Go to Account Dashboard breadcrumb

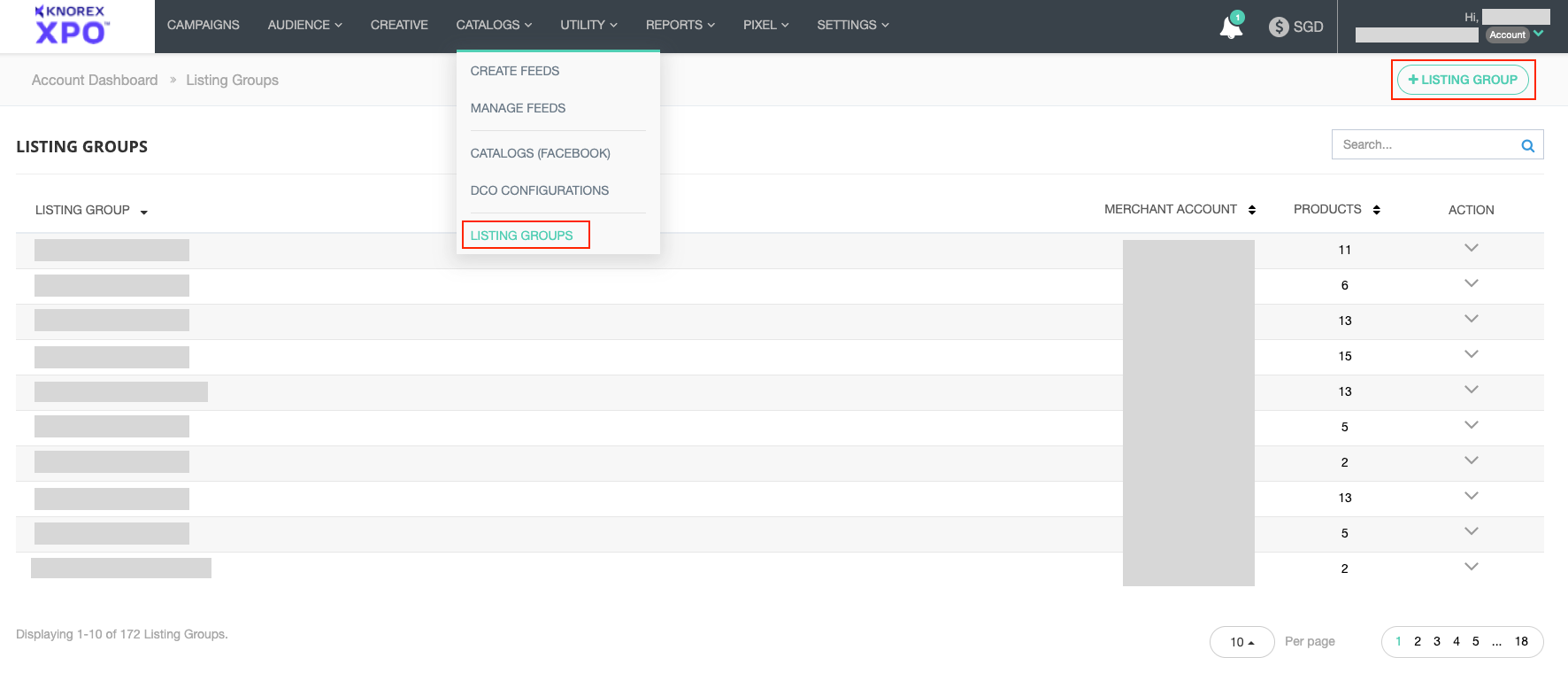(95, 80)
